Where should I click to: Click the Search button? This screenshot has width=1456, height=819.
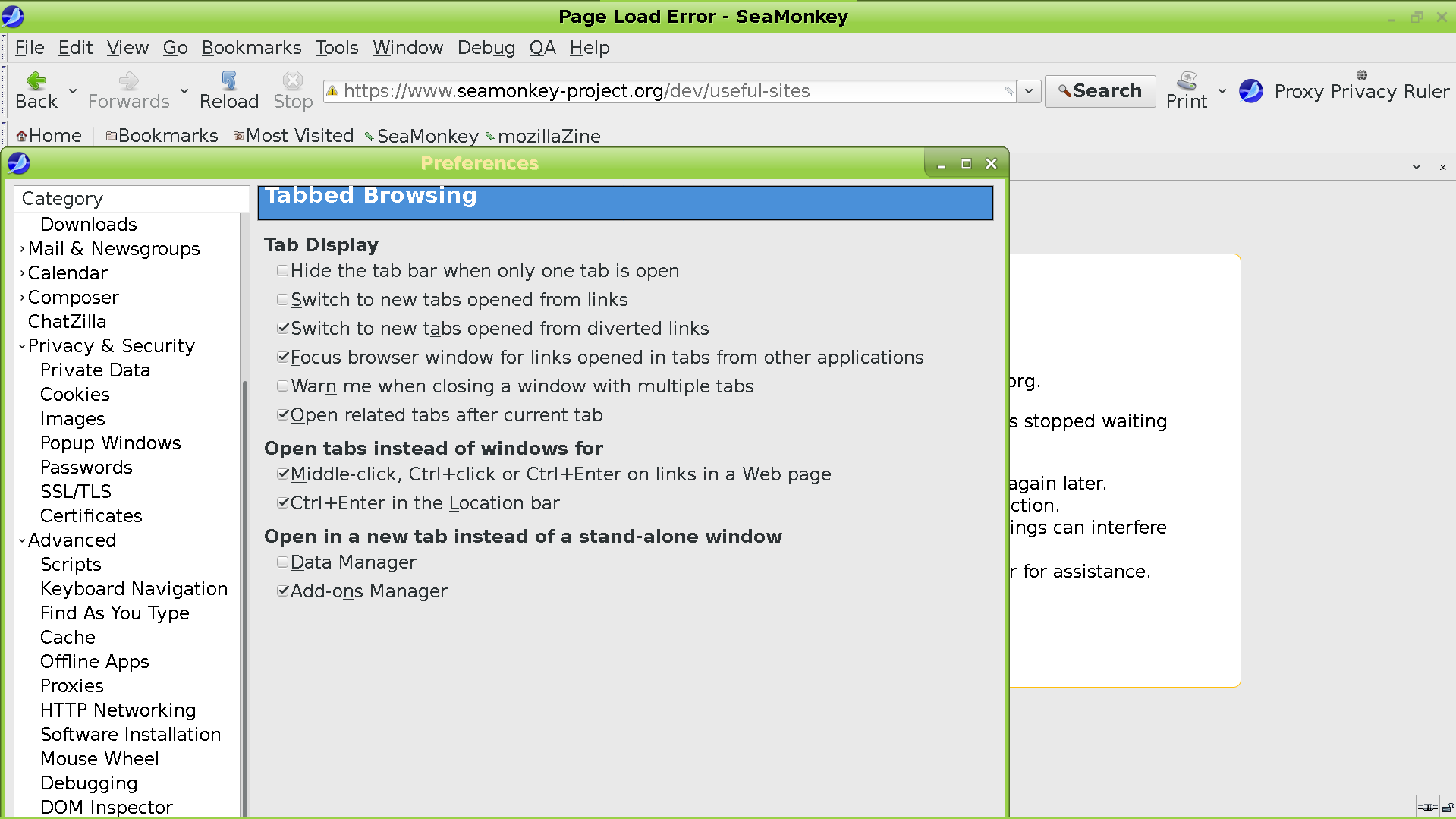tap(1099, 90)
